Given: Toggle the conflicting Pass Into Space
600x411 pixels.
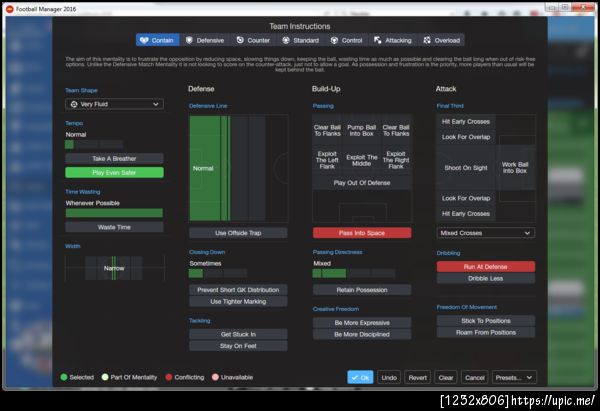Looking at the screenshot, I should coord(362,233).
